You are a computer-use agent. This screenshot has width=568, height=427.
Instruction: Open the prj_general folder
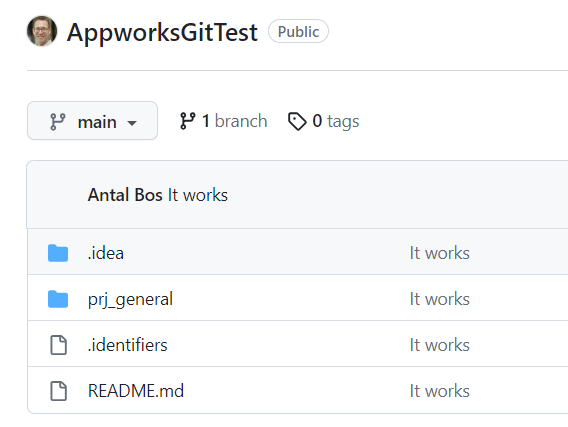[130, 300]
